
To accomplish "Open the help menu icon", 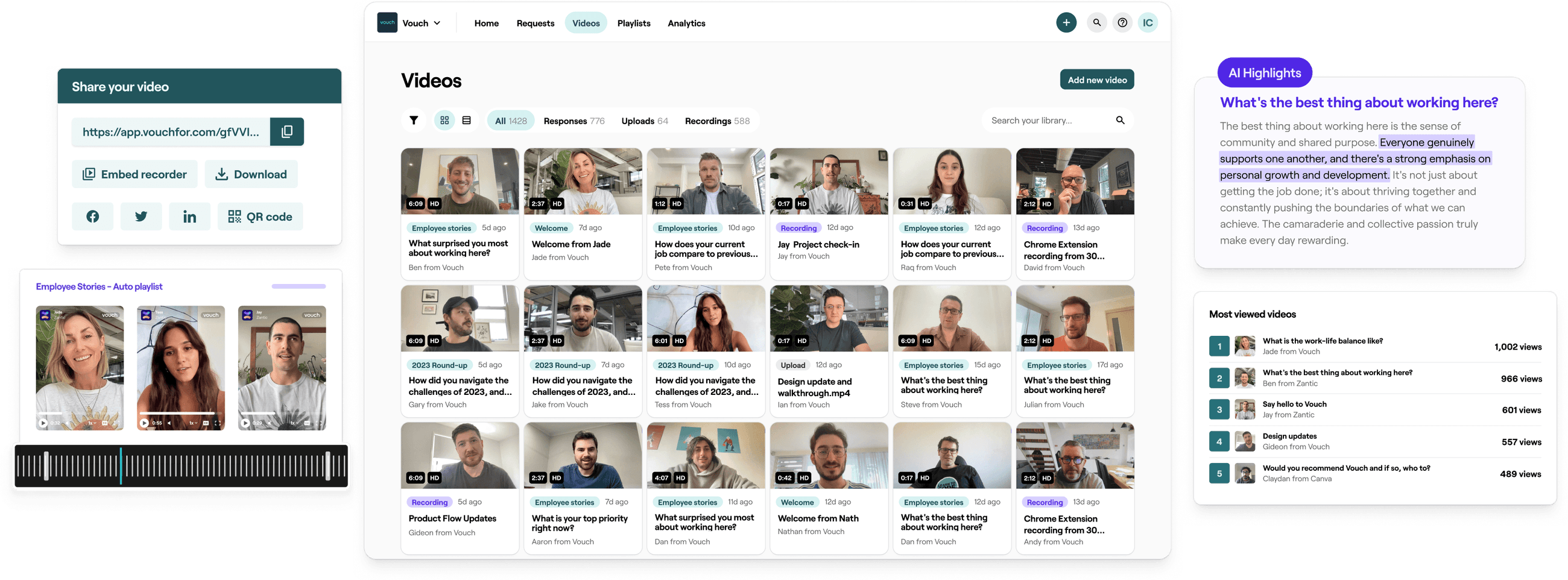I will [1122, 22].
